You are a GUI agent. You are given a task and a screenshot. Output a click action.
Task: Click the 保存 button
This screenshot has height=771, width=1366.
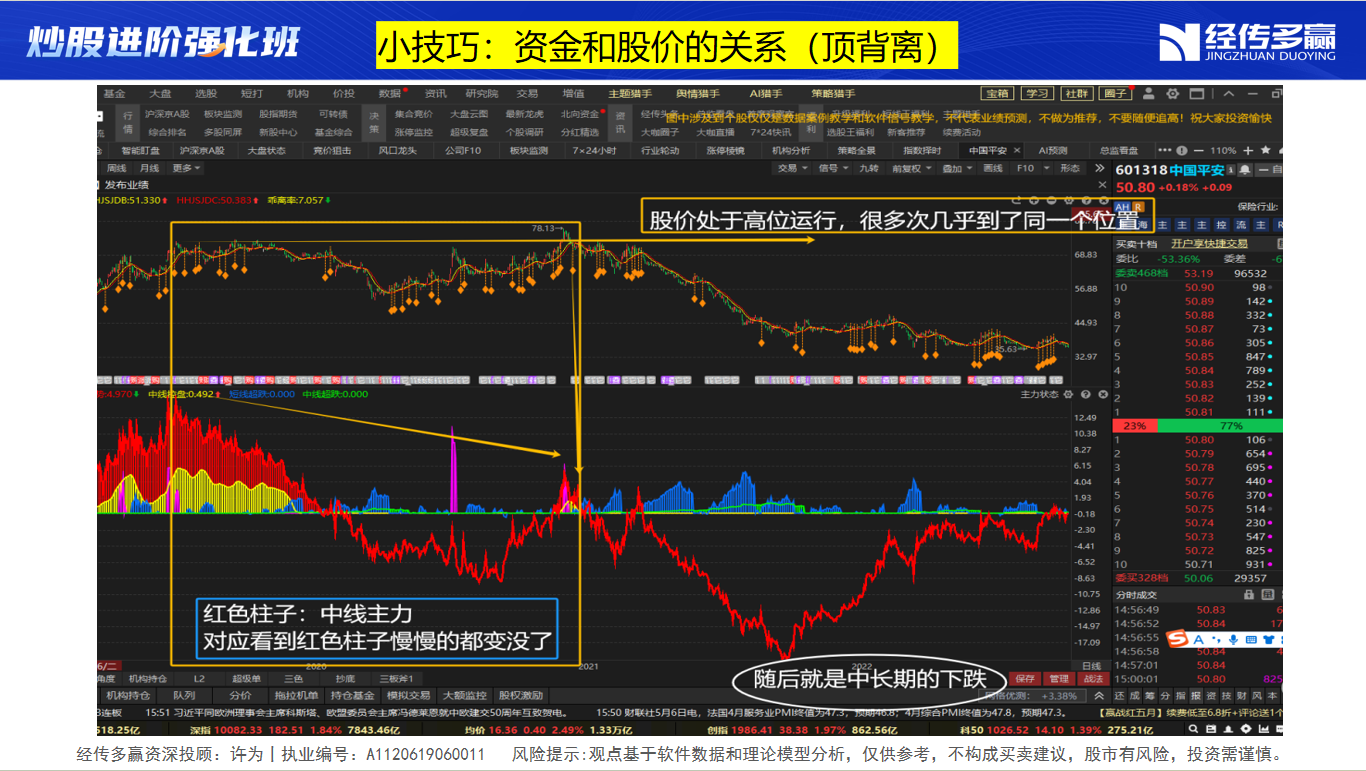click(x=1025, y=679)
